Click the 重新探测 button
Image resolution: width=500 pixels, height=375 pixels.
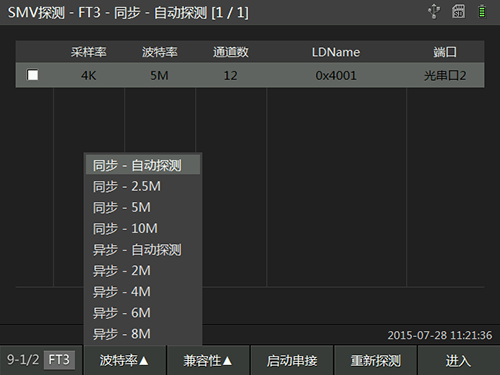pyautogui.click(x=376, y=360)
